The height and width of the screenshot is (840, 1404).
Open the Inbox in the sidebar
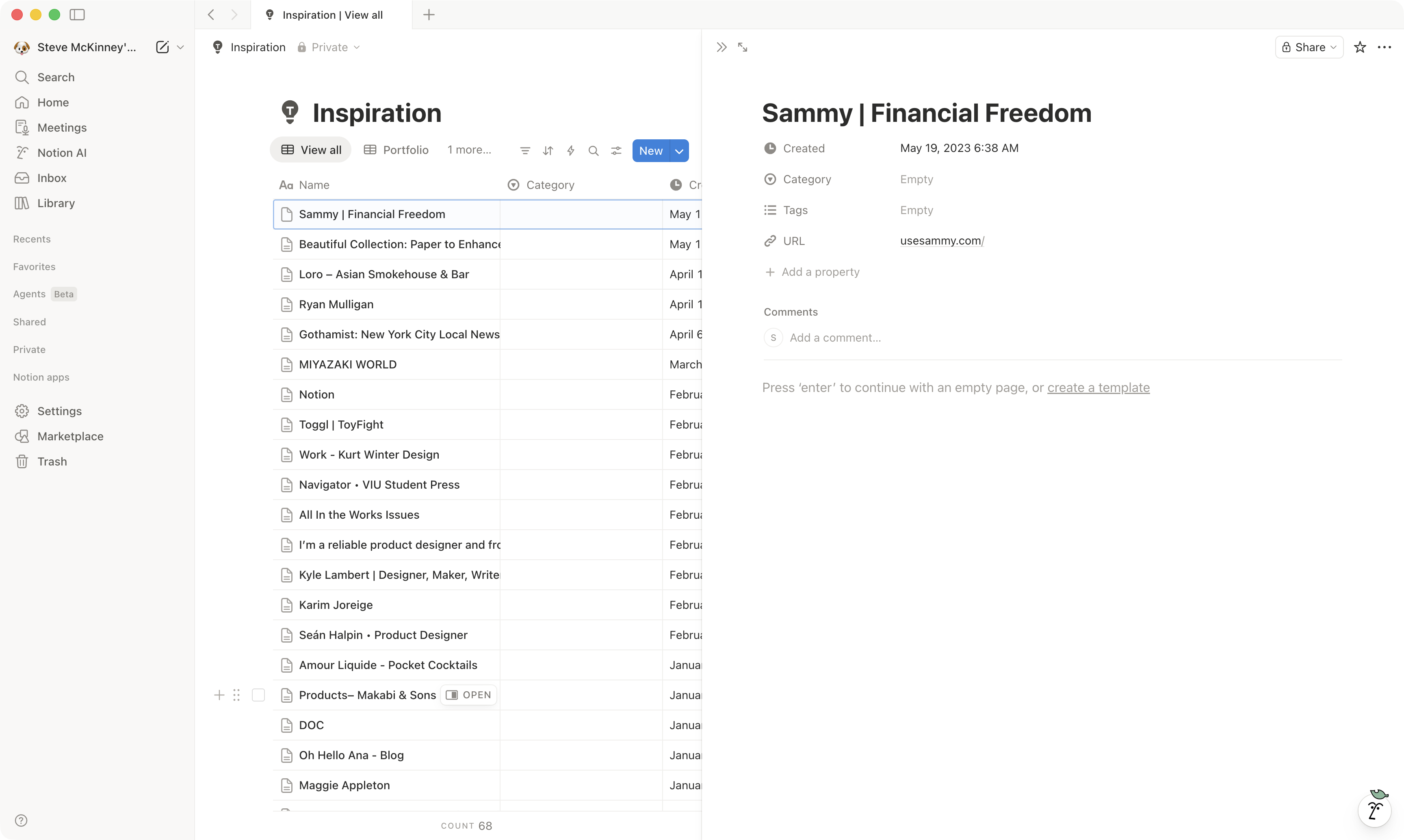(x=52, y=177)
